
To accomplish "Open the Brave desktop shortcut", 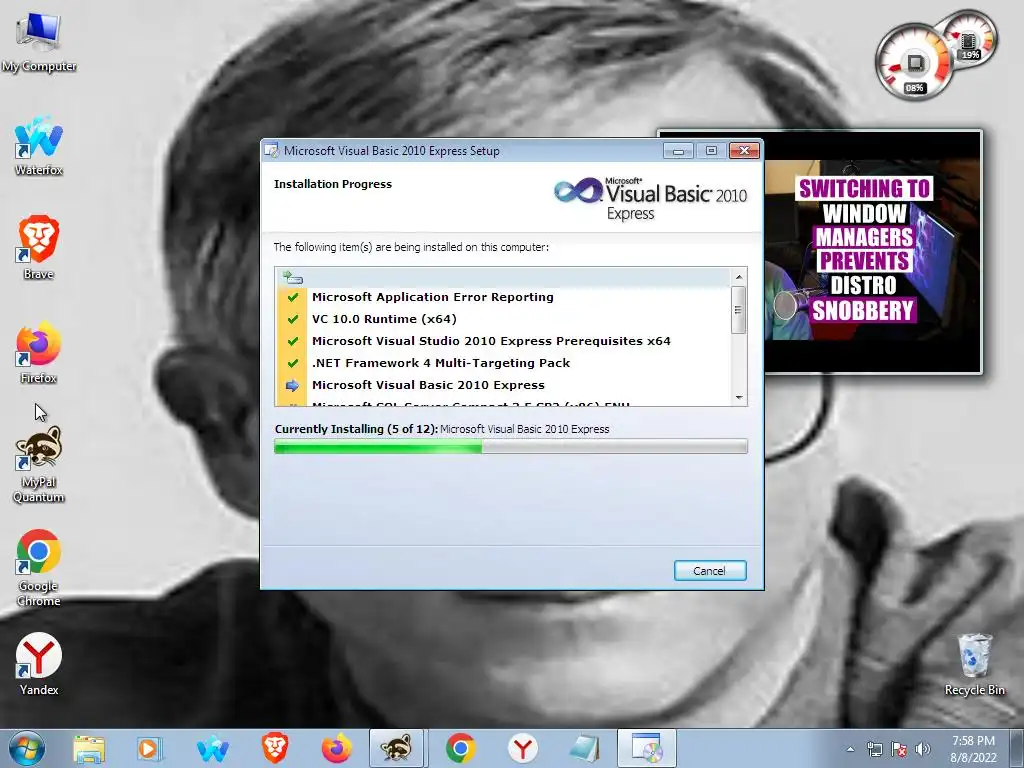I will (39, 248).
